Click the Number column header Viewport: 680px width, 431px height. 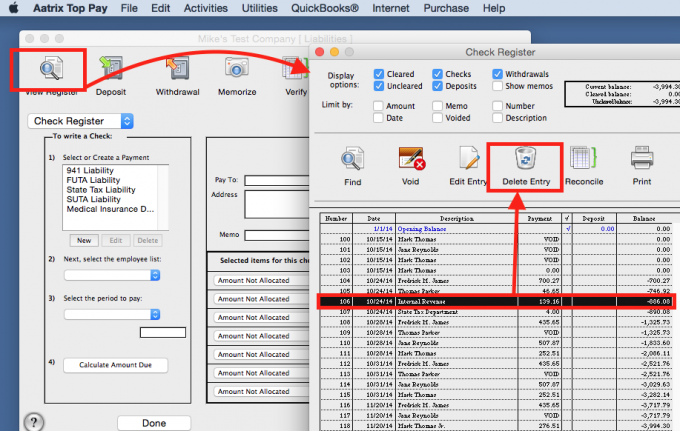336,219
